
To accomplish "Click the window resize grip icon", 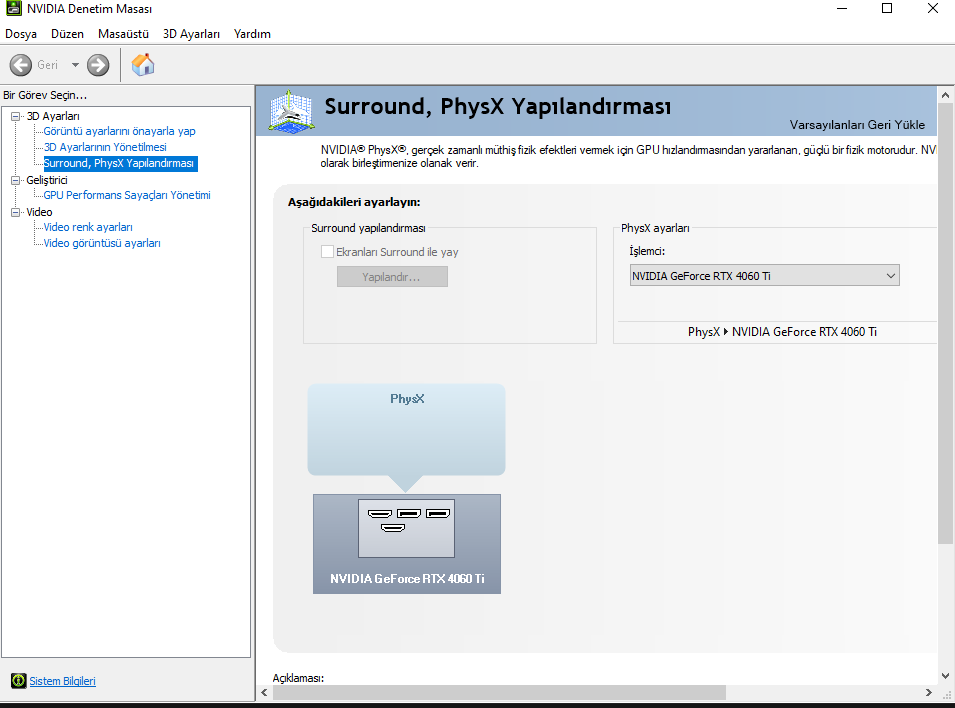I will [947, 693].
